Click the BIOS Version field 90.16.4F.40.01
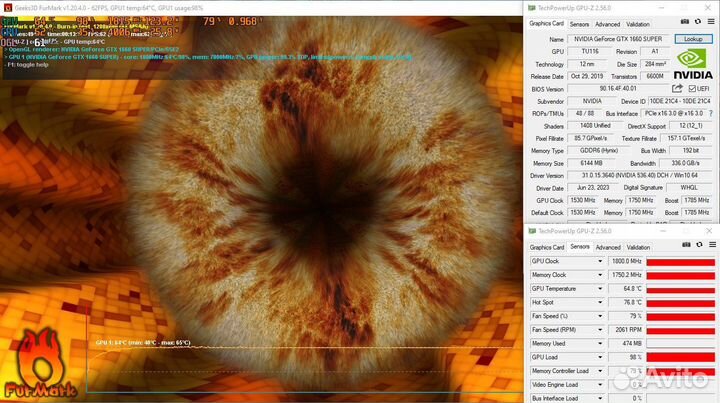The height and width of the screenshot is (403, 720). [x=618, y=89]
